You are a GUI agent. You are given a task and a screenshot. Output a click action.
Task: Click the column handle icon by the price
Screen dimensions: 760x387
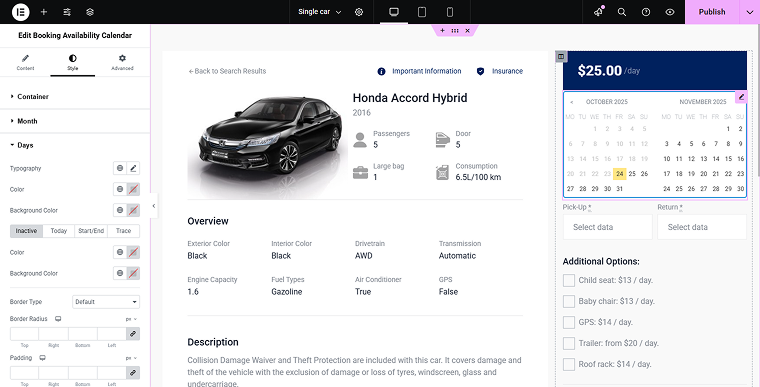pyautogui.click(x=561, y=56)
